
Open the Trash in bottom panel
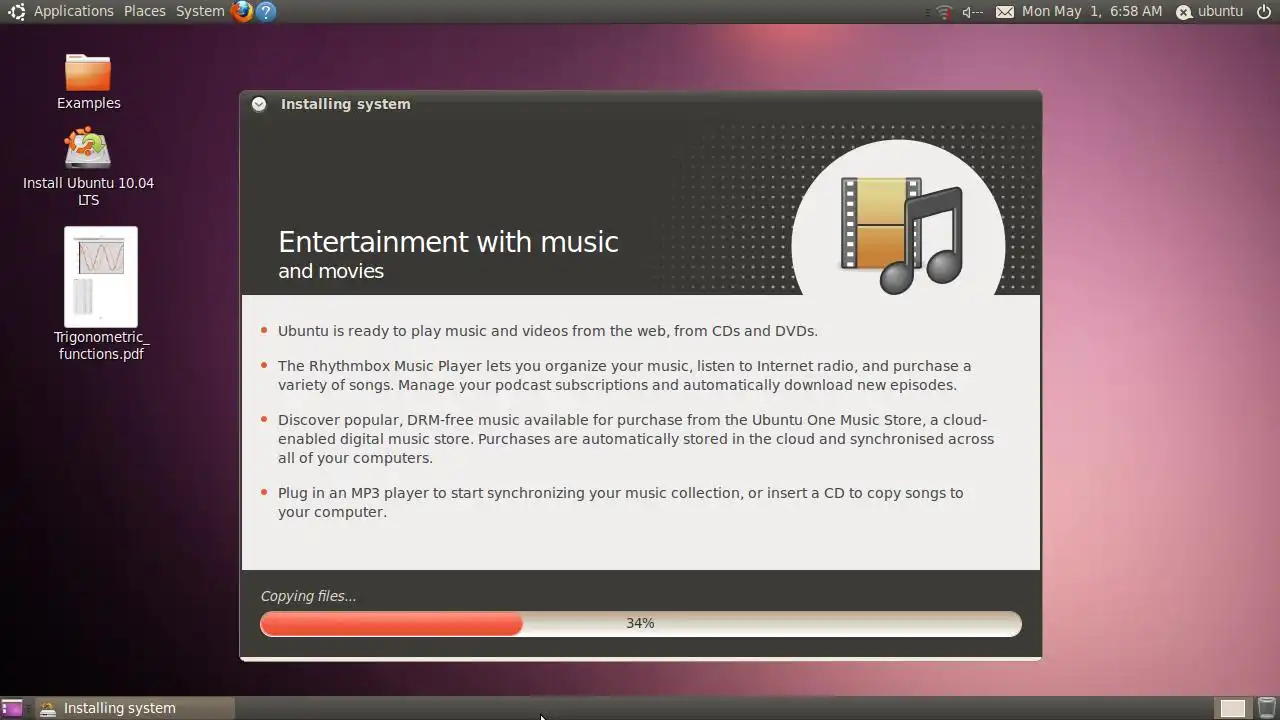(1266, 708)
